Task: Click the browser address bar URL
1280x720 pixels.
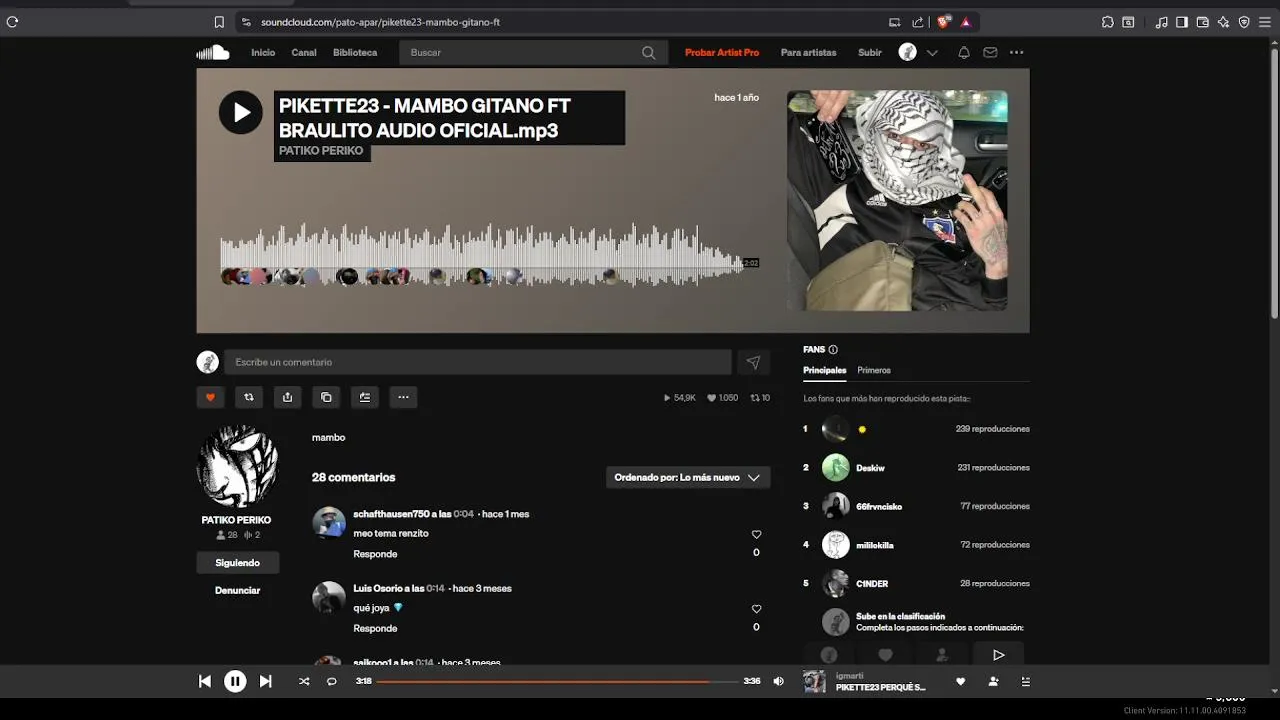Action: pos(380,22)
